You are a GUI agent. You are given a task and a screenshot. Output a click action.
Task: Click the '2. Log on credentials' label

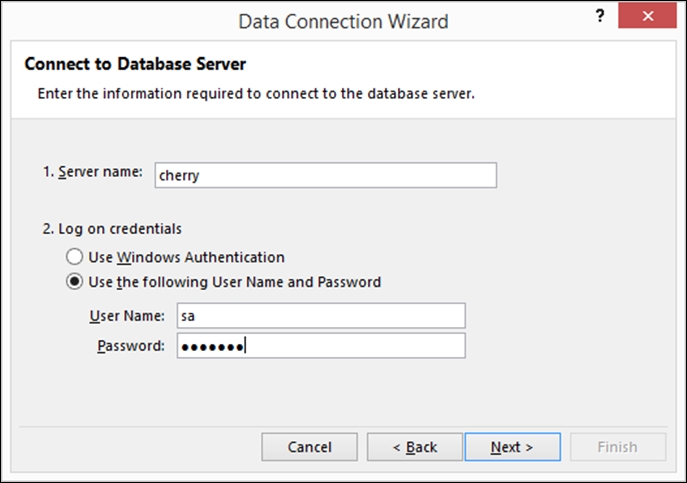[x=112, y=229]
